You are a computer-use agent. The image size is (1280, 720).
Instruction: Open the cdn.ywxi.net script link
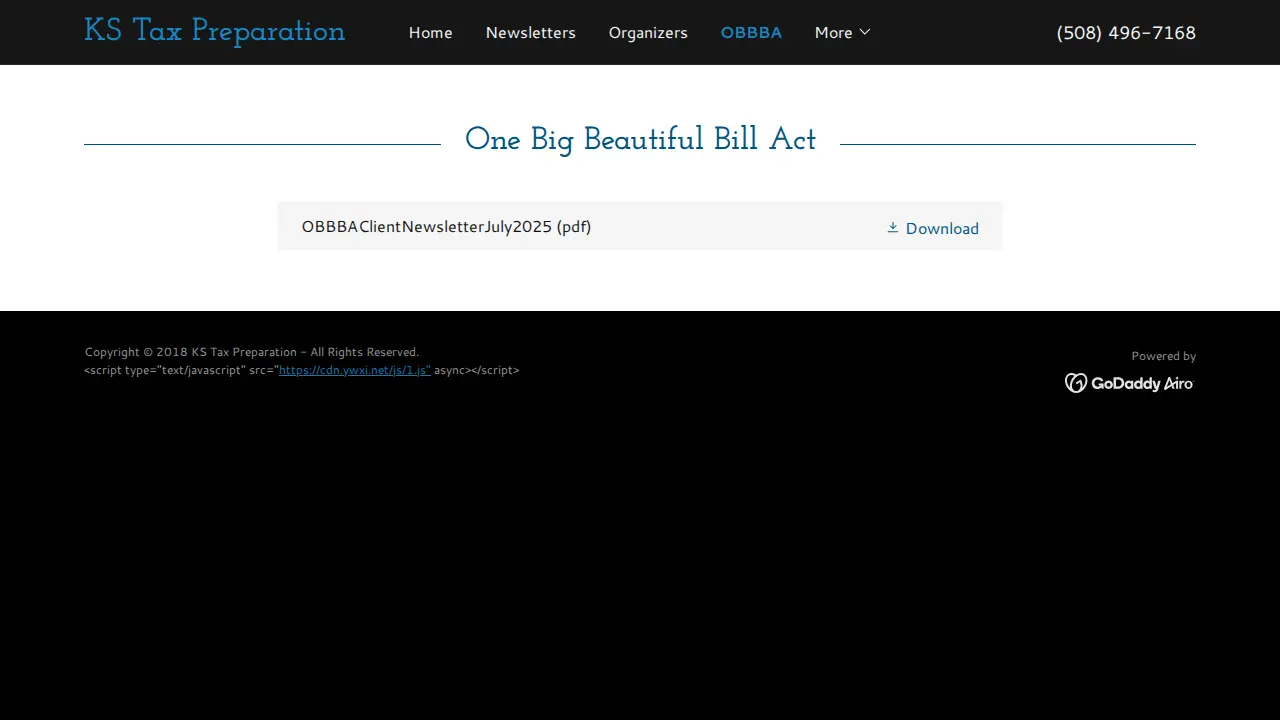click(x=355, y=370)
